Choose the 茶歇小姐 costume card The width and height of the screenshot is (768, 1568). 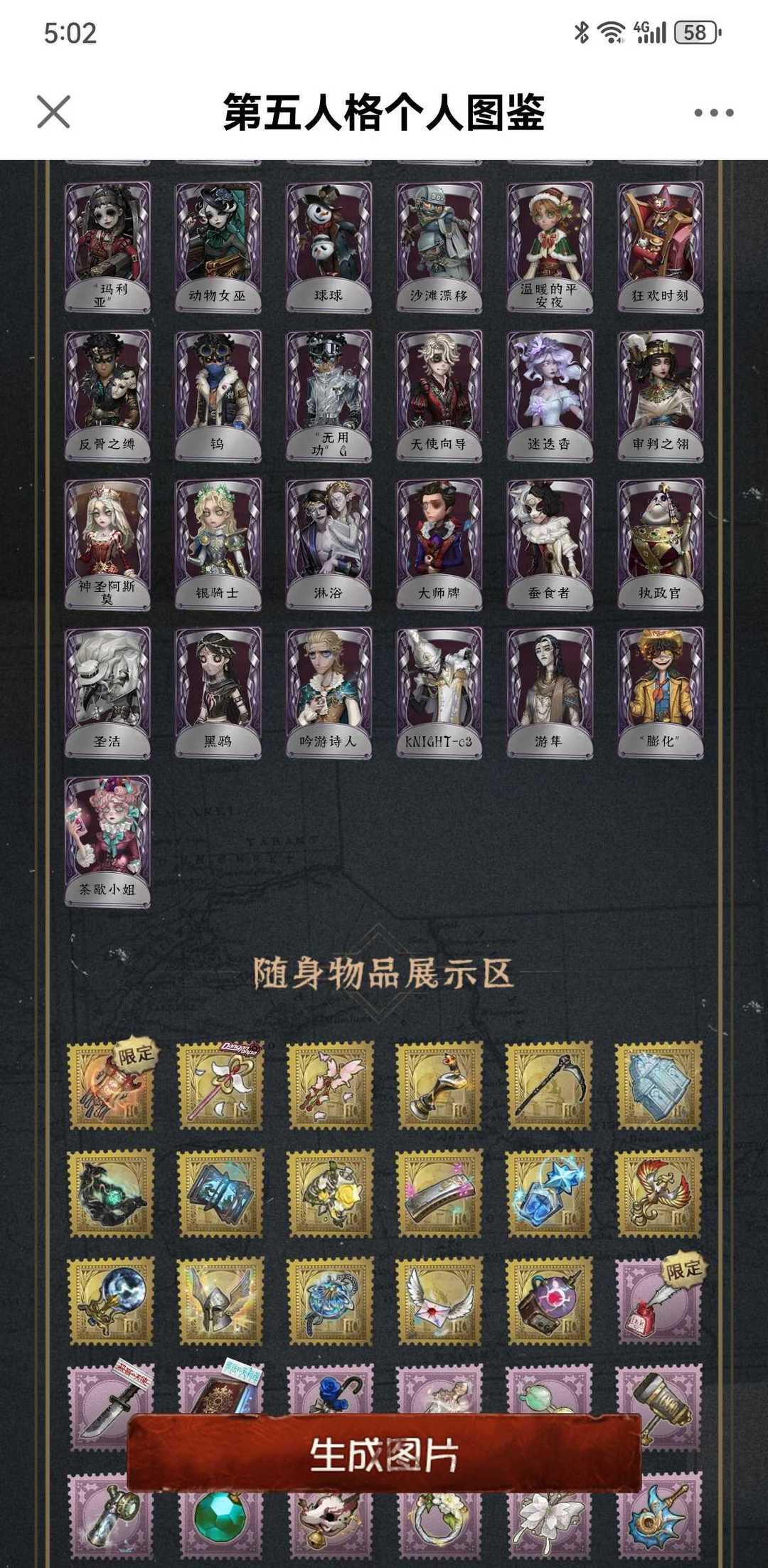(x=107, y=842)
